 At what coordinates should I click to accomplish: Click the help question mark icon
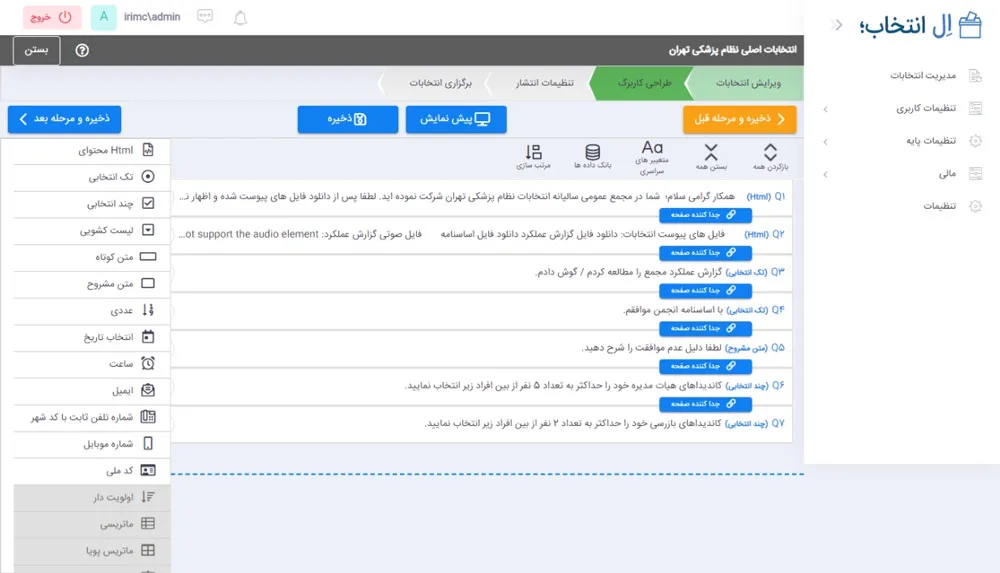[x=82, y=50]
